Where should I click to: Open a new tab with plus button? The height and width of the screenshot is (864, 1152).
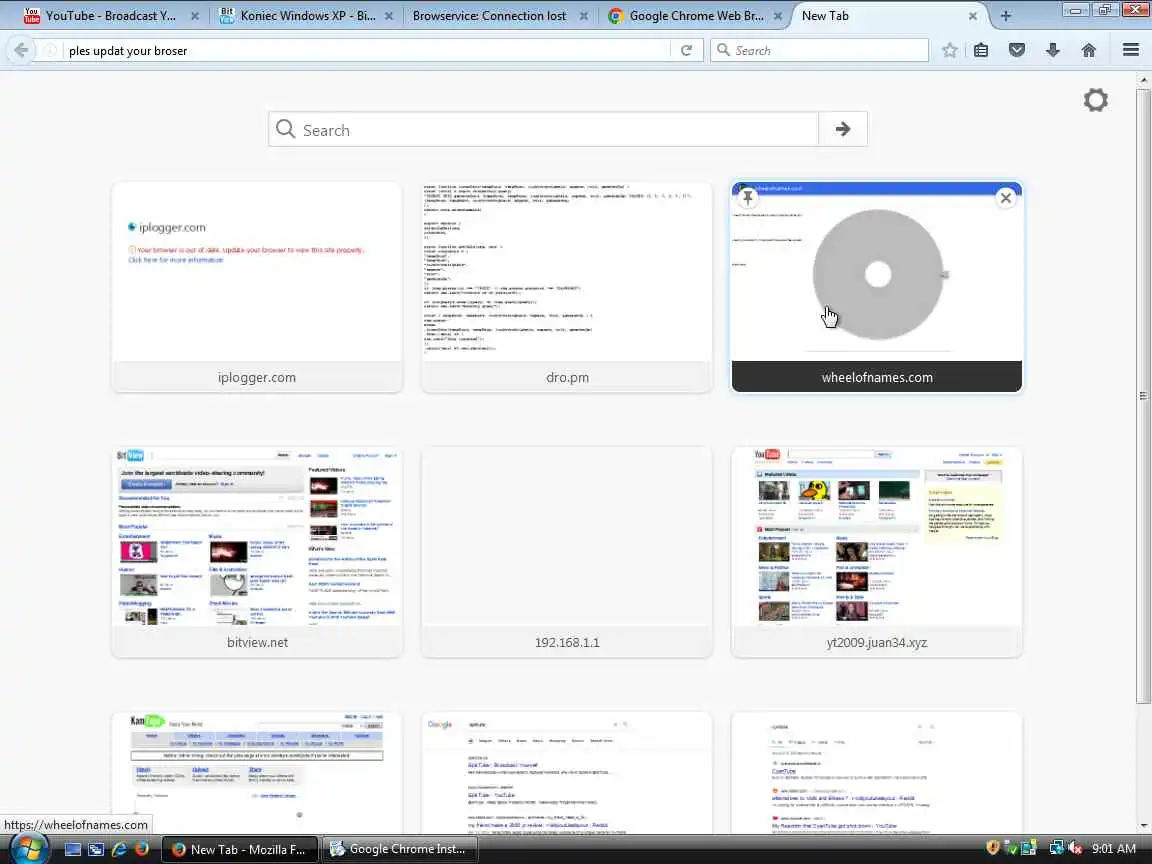[1006, 15]
